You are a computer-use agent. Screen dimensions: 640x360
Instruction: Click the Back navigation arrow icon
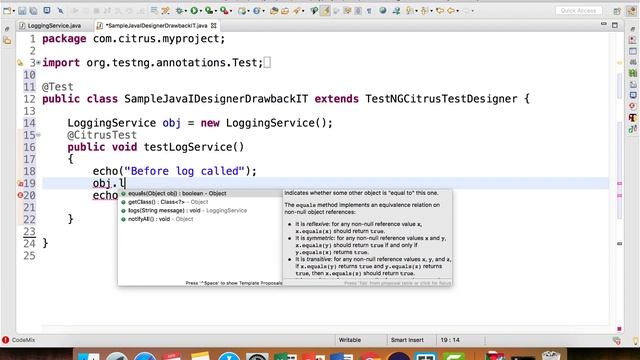click(x=451, y=11)
